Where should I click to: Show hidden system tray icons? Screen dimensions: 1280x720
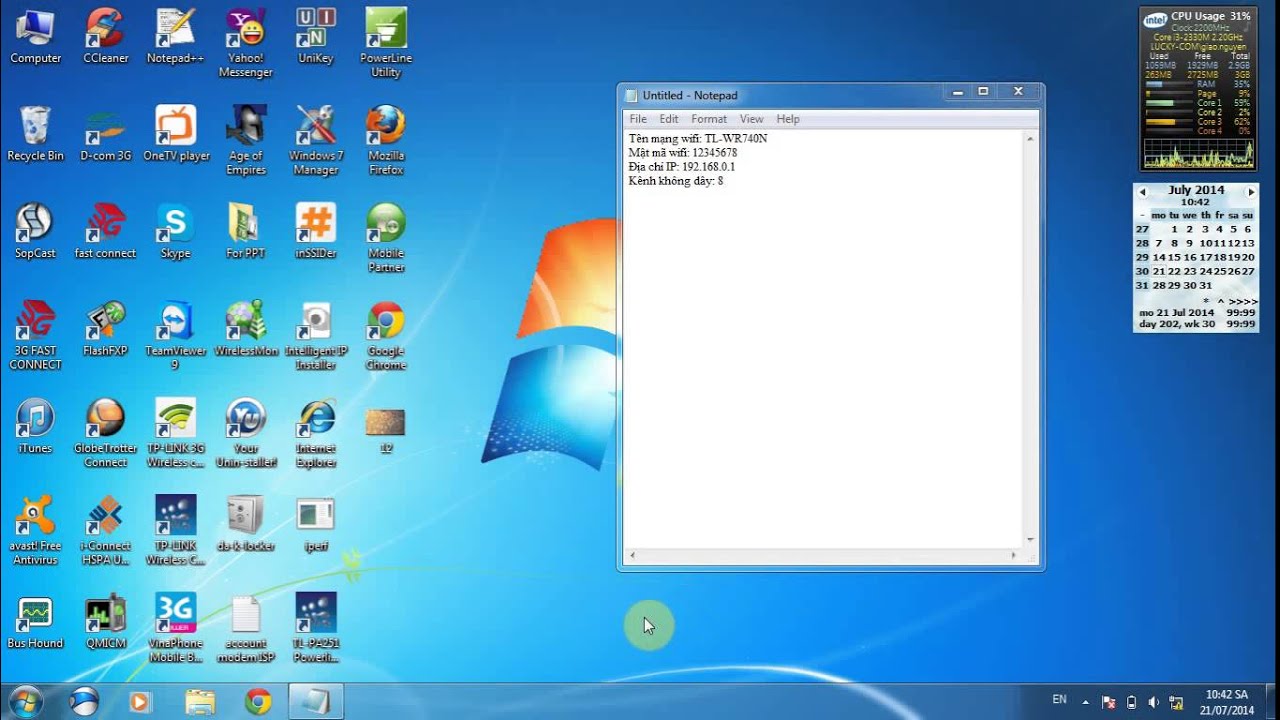point(1086,702)
